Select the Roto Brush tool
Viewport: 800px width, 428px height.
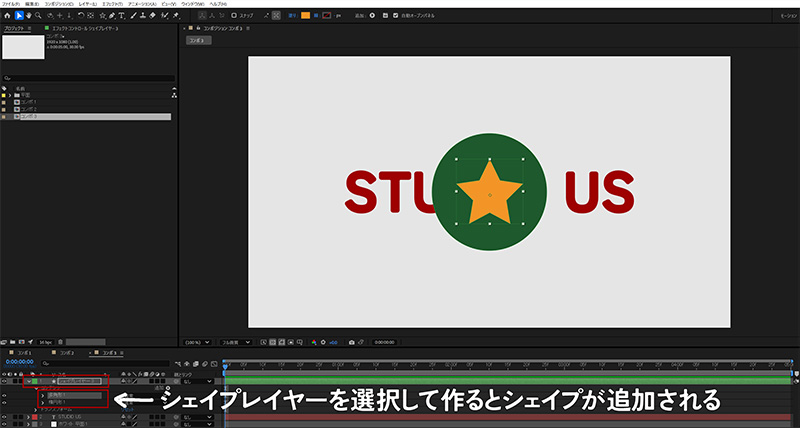coord(165,16)
